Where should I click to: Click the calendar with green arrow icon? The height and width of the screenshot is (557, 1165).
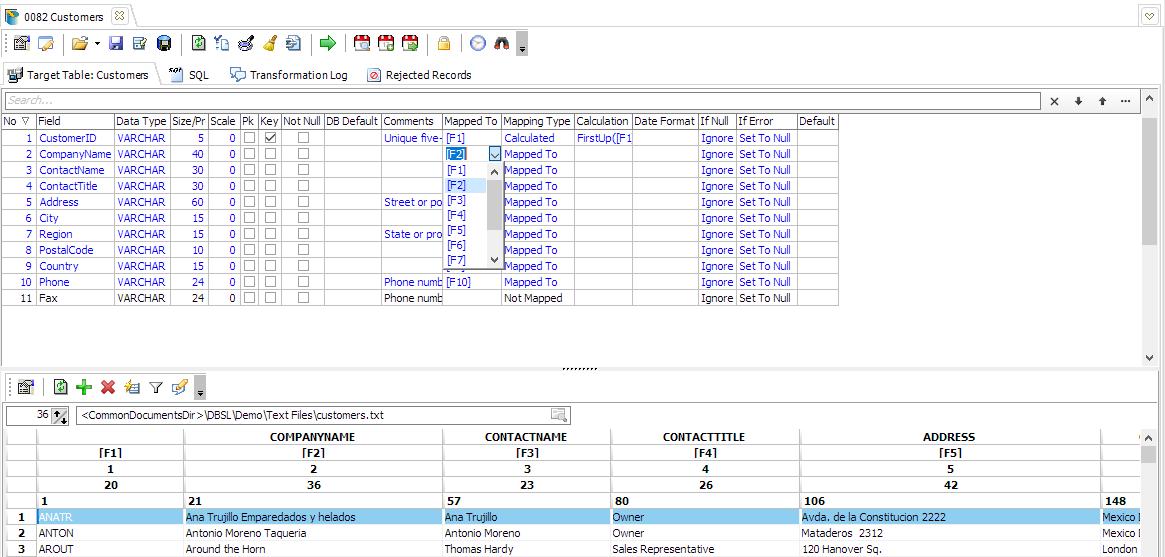coord(409,44)
